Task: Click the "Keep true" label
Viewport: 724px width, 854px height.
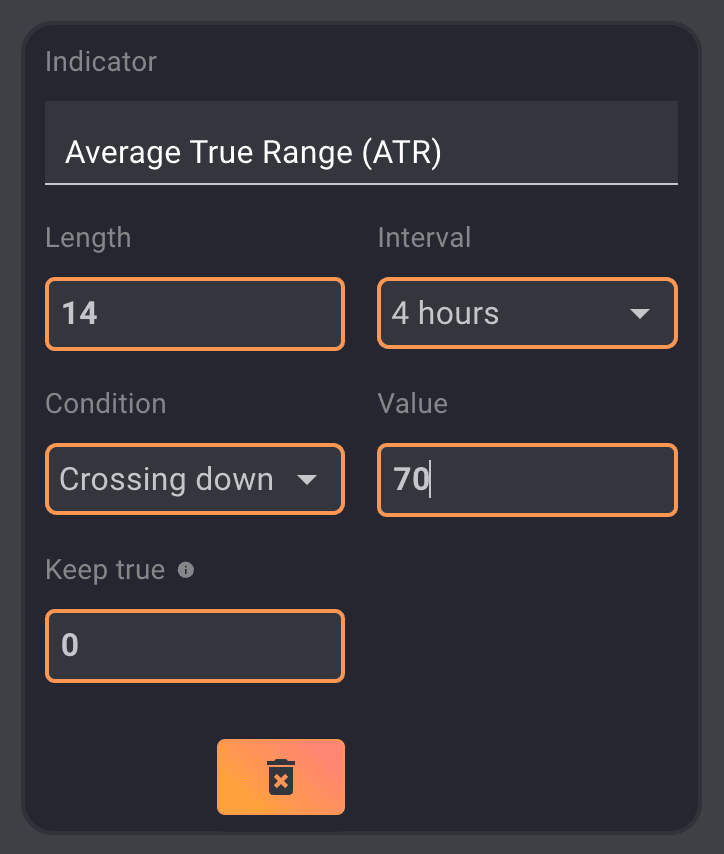Action: tap(105, 570)
